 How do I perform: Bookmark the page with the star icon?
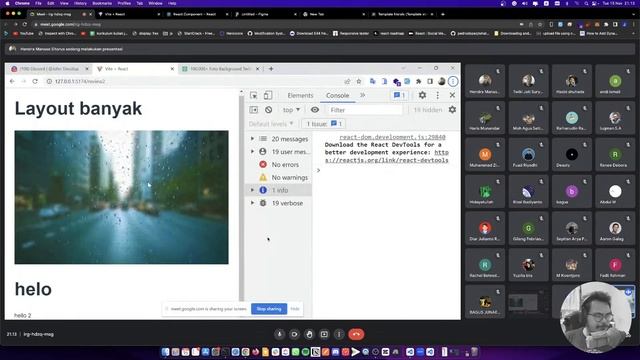359,82
